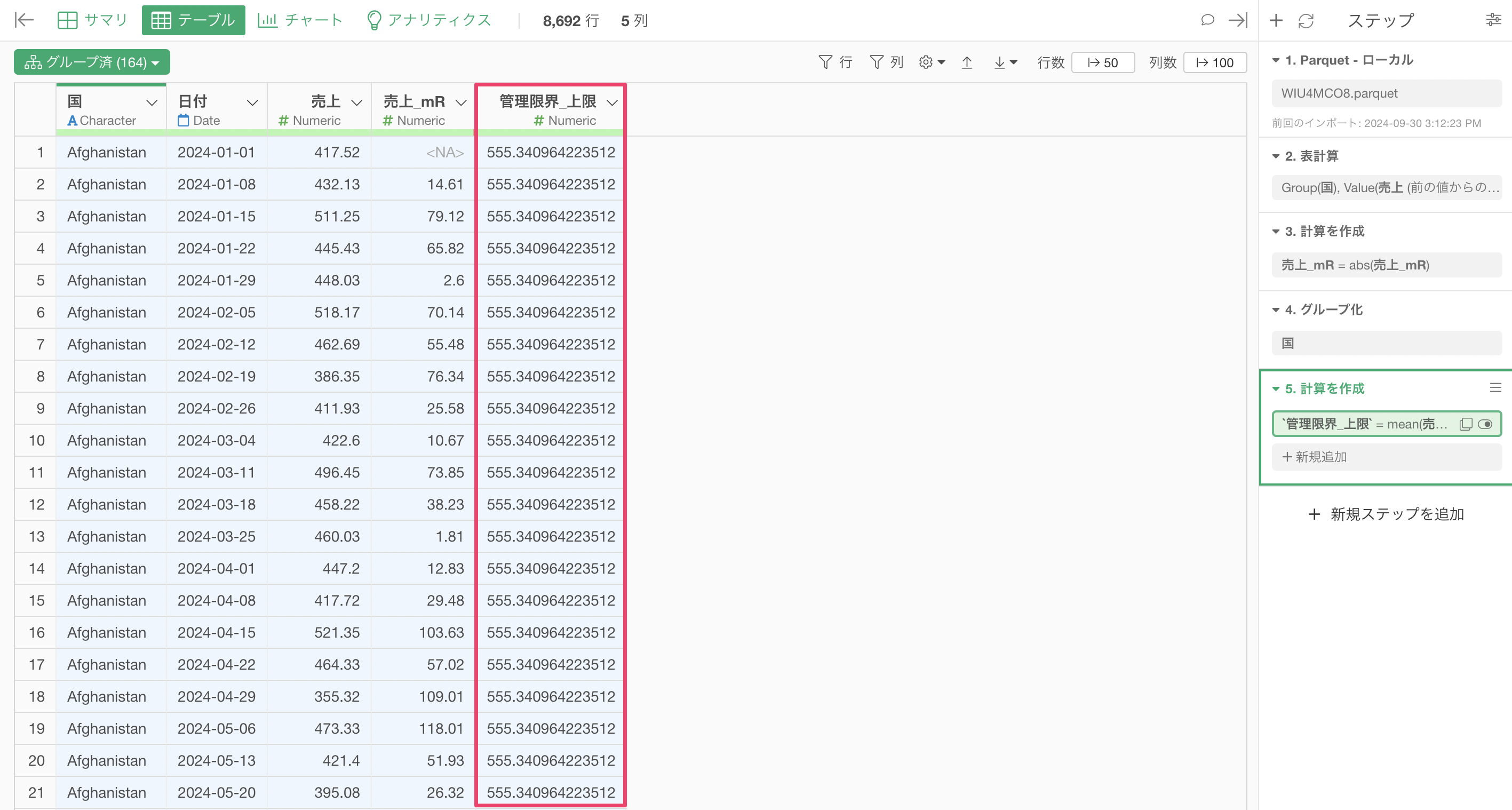The width and height of the screenshot is (1512, 810).
Task: Toggle the eye icon on step 5 calculation
Action: (1485, 424)
